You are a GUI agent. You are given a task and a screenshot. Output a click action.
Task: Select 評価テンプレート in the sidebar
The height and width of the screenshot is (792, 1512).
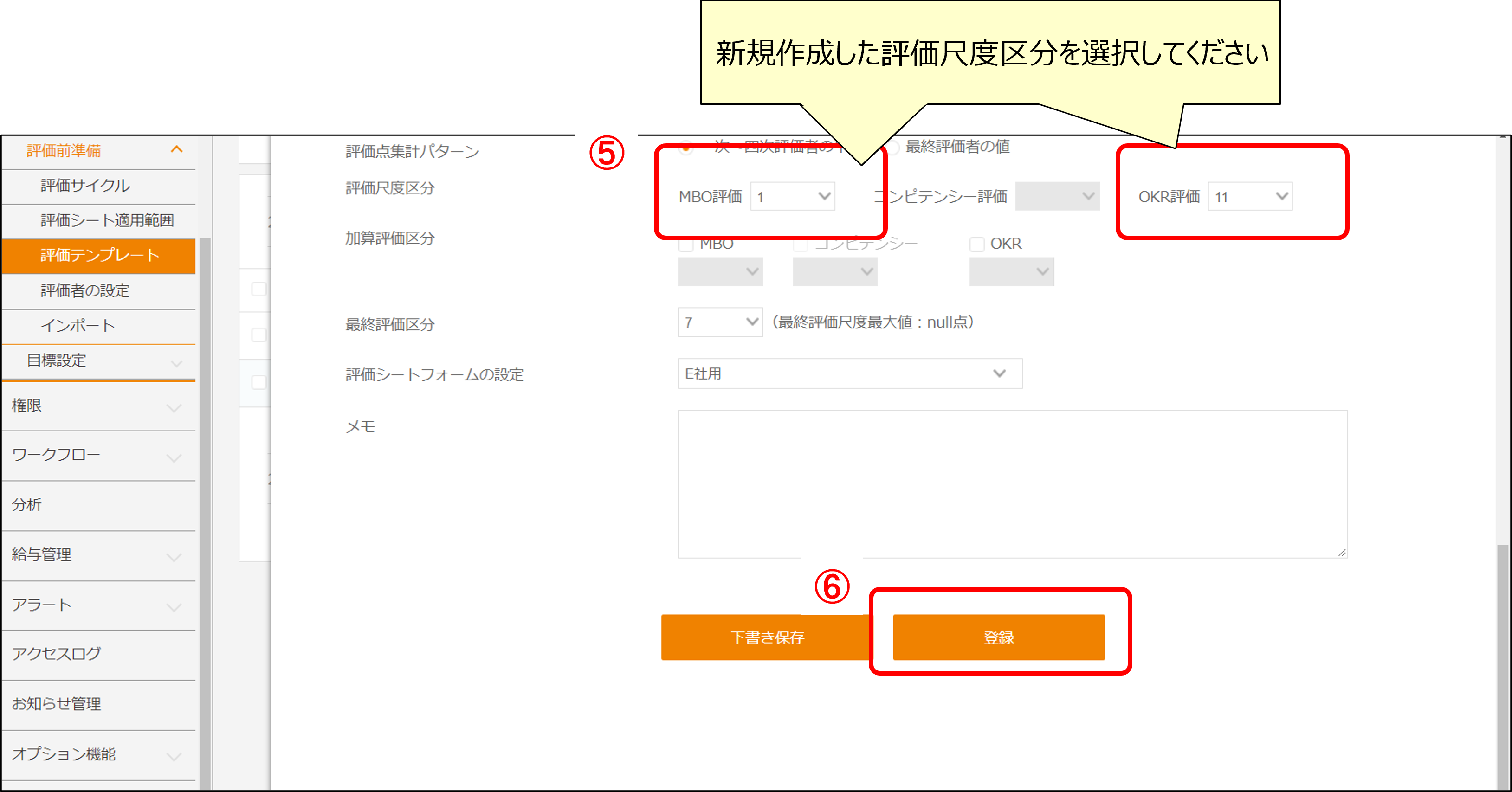98,256
